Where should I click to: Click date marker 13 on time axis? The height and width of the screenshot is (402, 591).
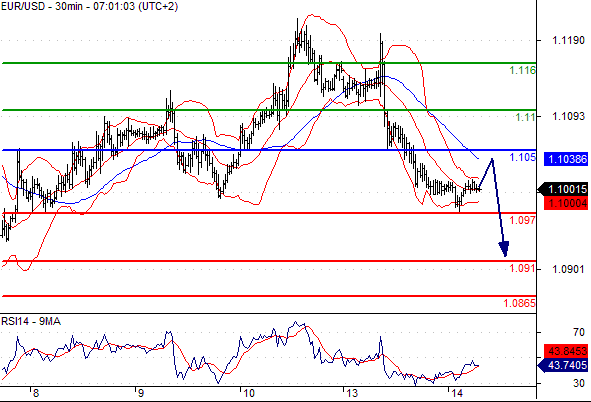(x=352, y=394)
